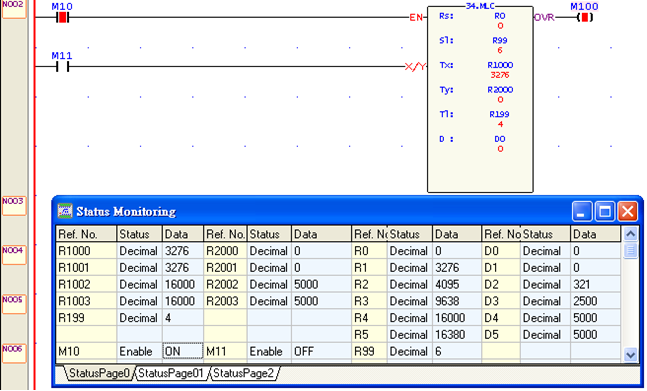Click the Enable status cell for M11

point(269,351)
